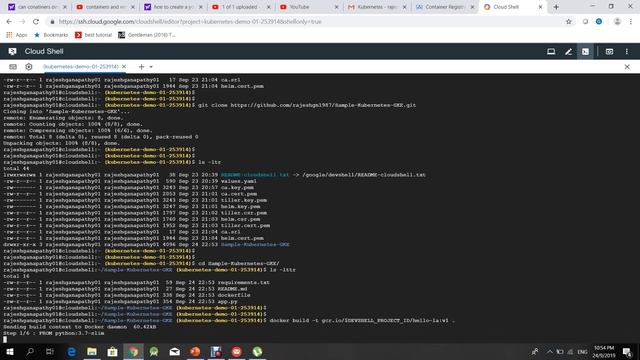This screenshot has height=360, width=640.
Task: Open the taskbar clock and date
Action: tap(604, 351)
